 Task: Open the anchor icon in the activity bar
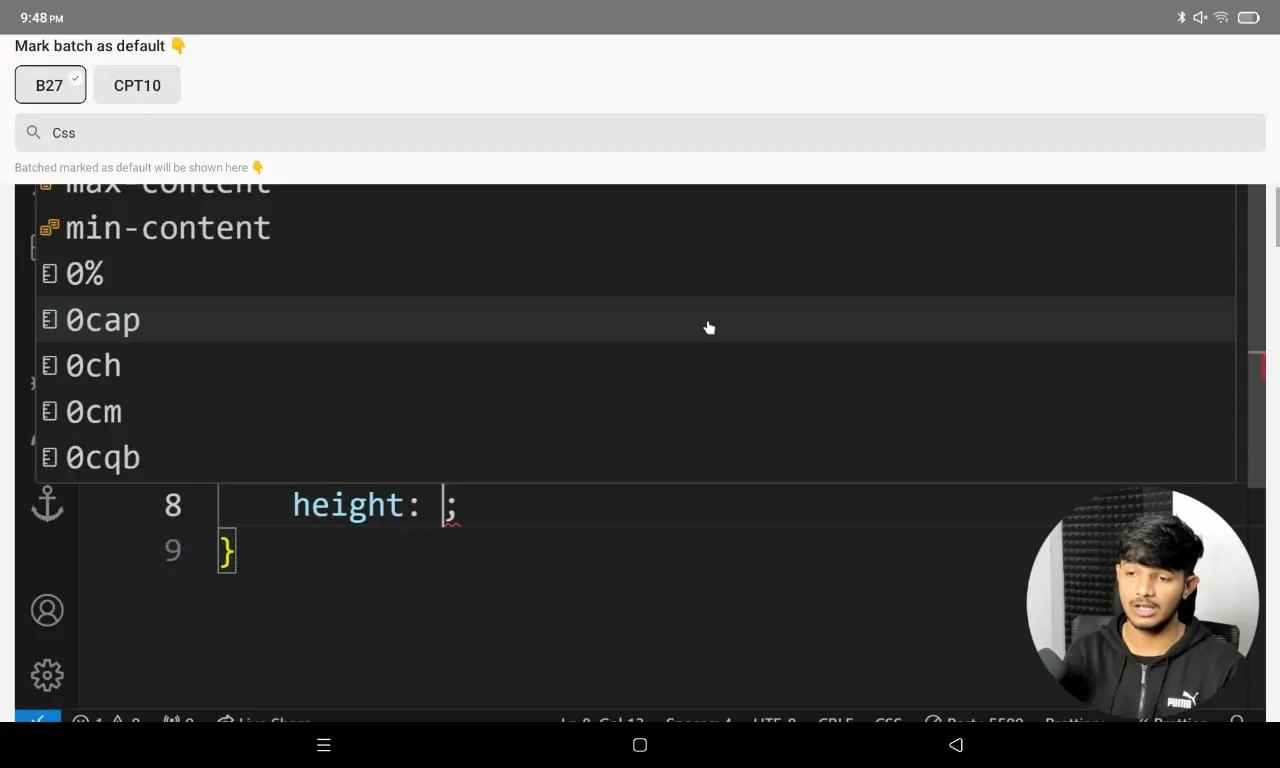[x=47, y=504]
